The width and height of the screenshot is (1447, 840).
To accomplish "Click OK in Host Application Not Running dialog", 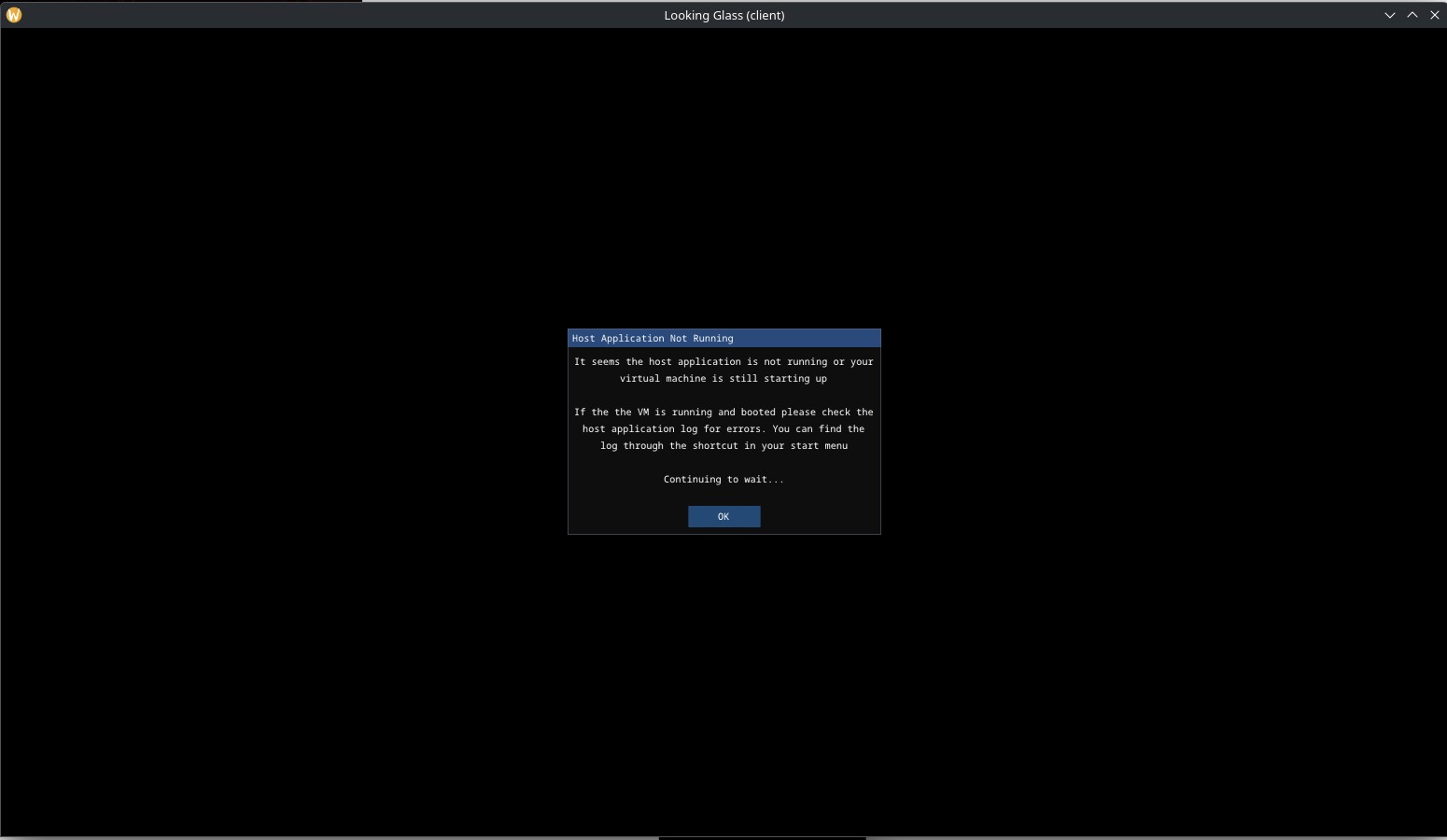I will pyautogui.click(x=723, y=516).
